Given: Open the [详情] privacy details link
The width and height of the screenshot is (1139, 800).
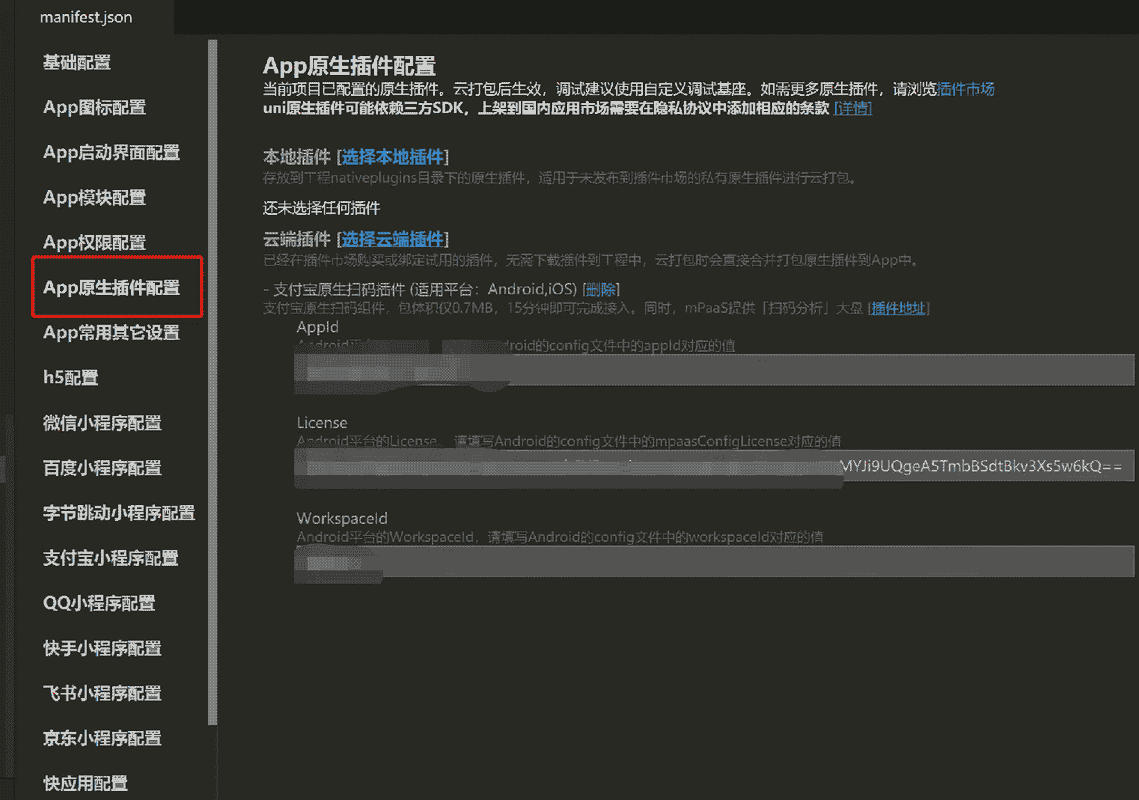Looking at the screenshot, I should click(853, 108).
